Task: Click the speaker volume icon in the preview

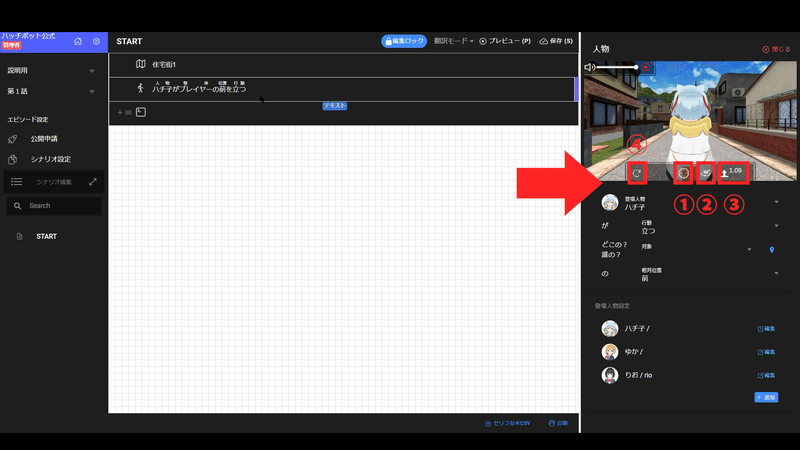Action: coord(590,67)
